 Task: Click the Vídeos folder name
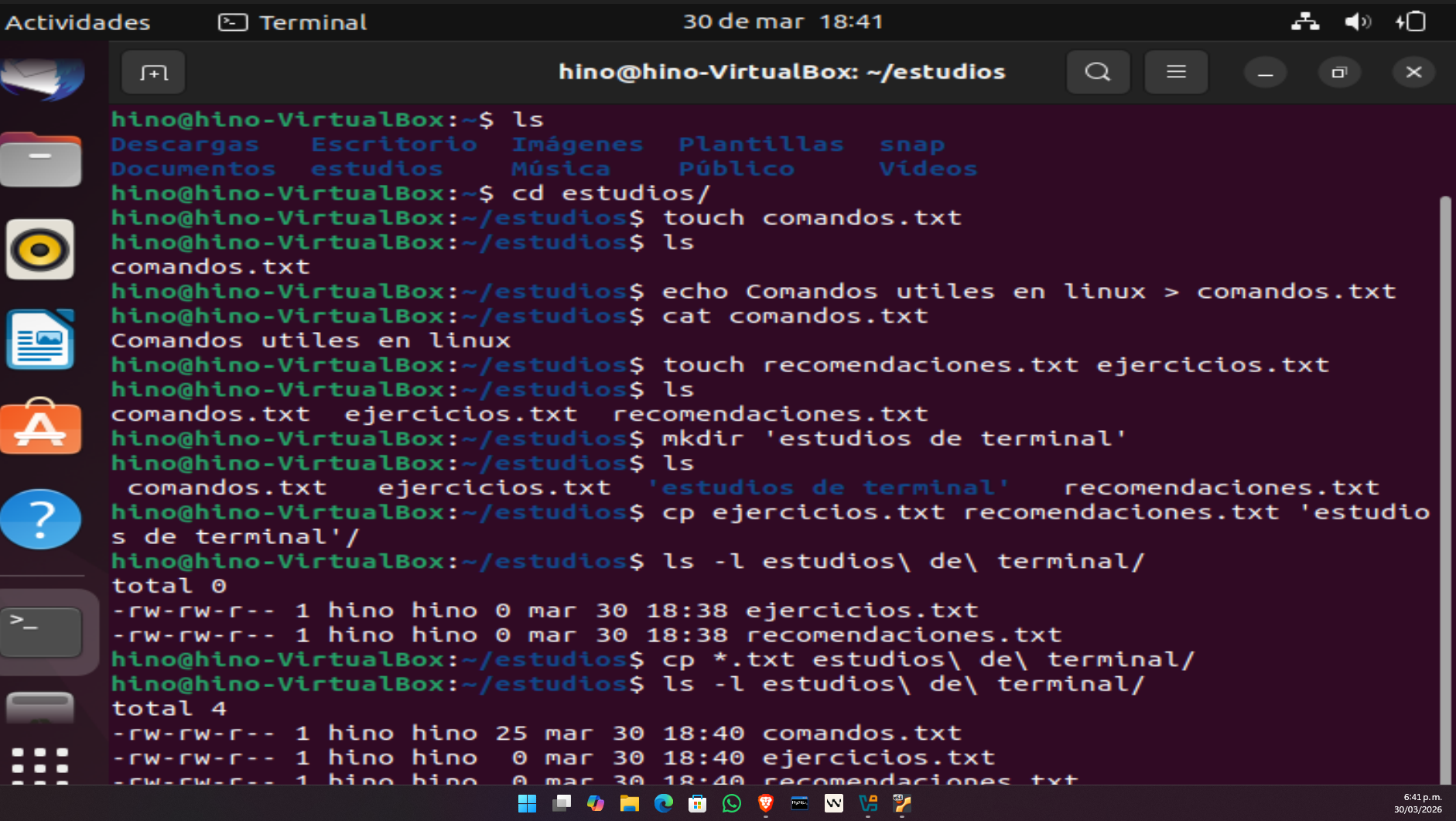928,169
